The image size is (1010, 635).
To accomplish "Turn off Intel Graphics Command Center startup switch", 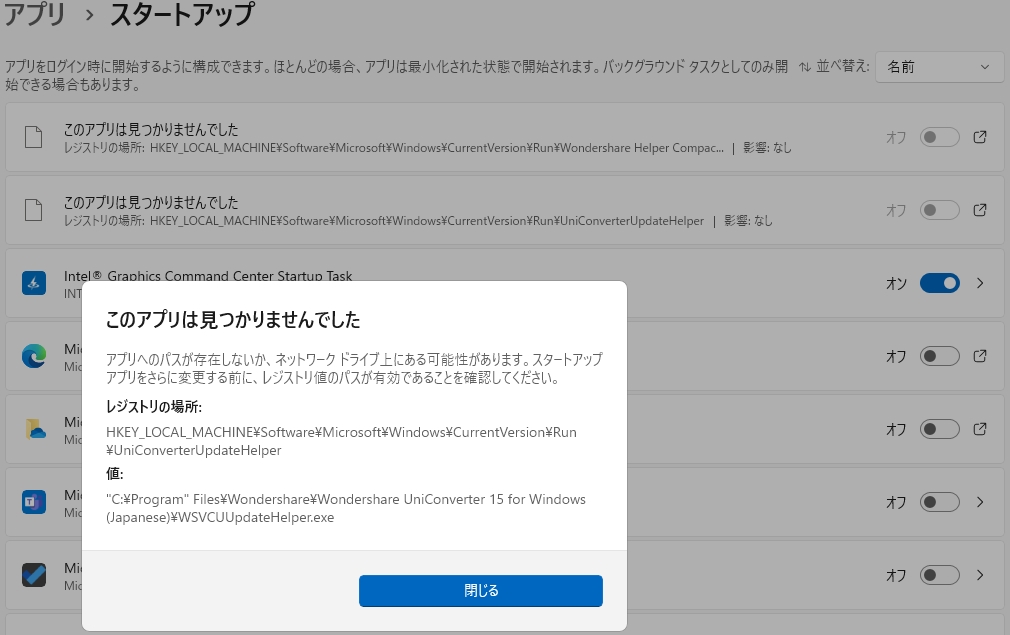I will pyautogui.click(x=940, y=283).
